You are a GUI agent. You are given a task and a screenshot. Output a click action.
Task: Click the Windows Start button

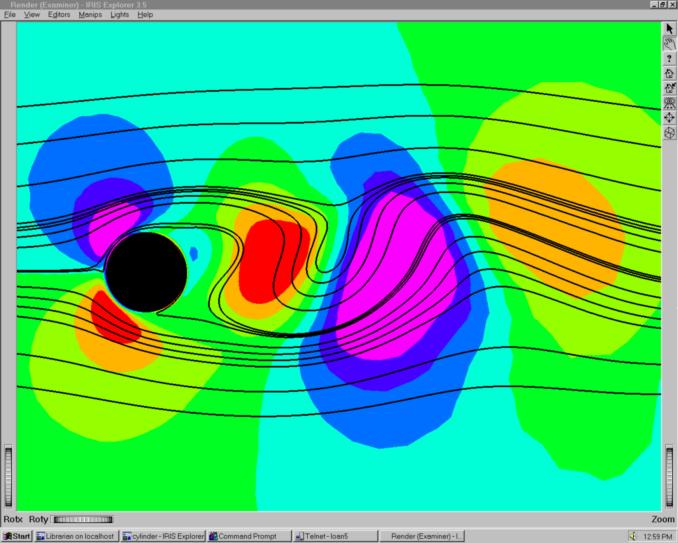click(x=17, y=536)
